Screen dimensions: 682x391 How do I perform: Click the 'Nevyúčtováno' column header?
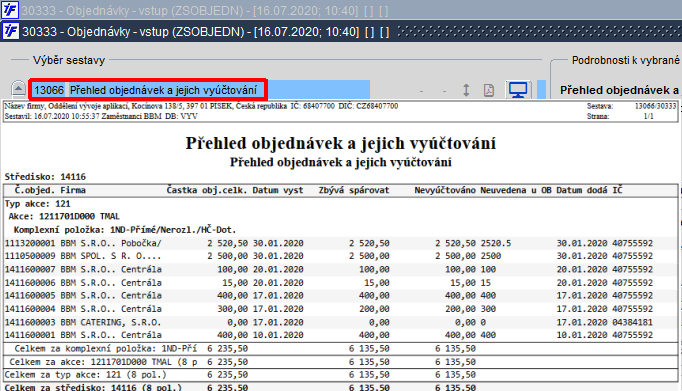(x=445, y=190)
